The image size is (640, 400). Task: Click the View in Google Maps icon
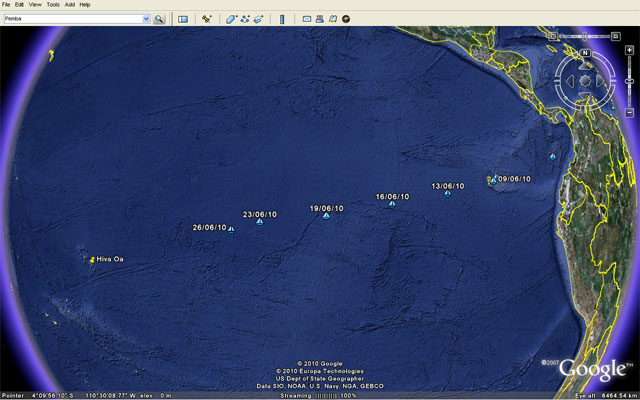click(x=333, y=19)
